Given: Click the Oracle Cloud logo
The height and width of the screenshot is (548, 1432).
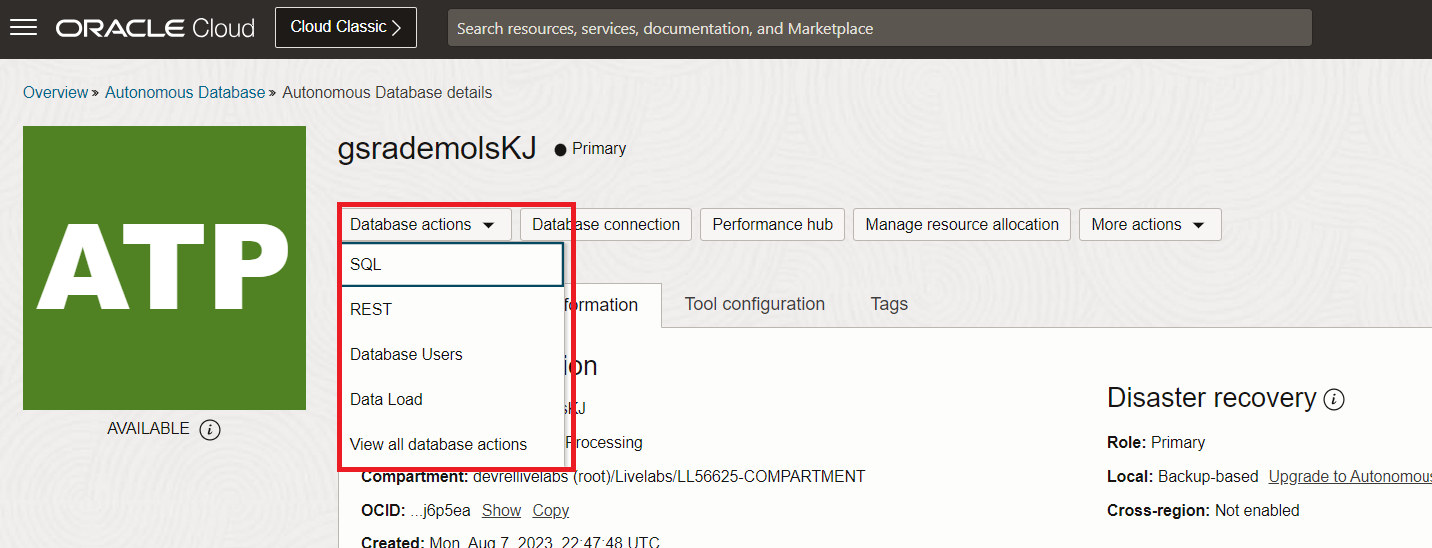Looking at the screenshot, I should [x=155, y=28].
